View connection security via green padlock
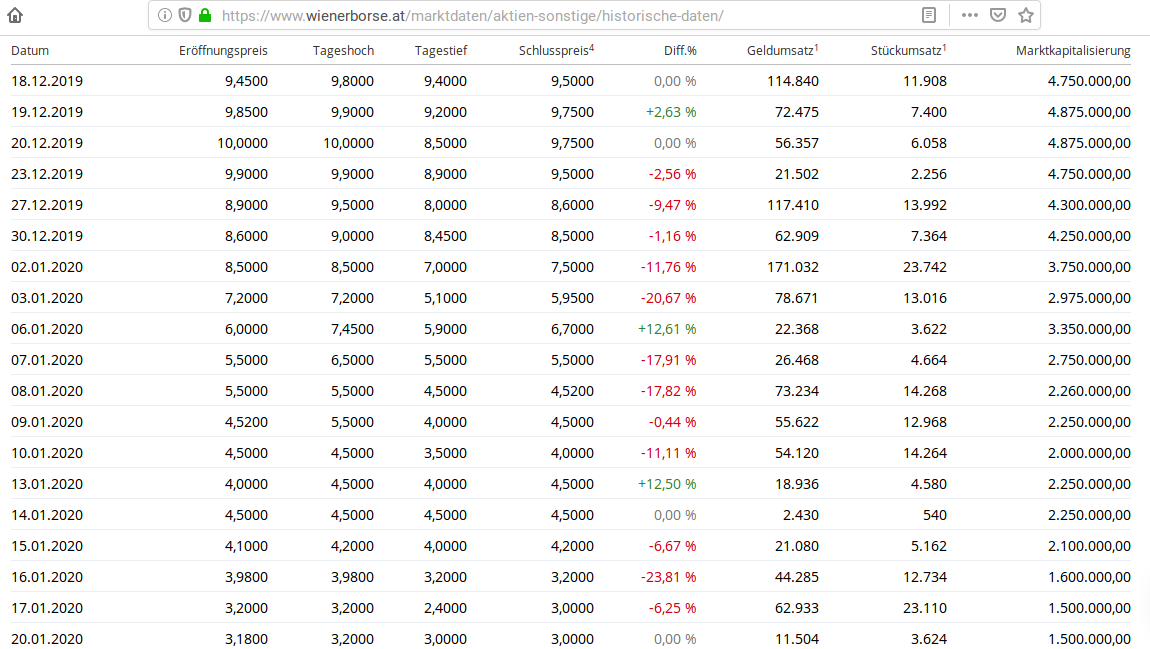Image resolution: width=1150 pixels, height=649 pixels. (205, 15)
